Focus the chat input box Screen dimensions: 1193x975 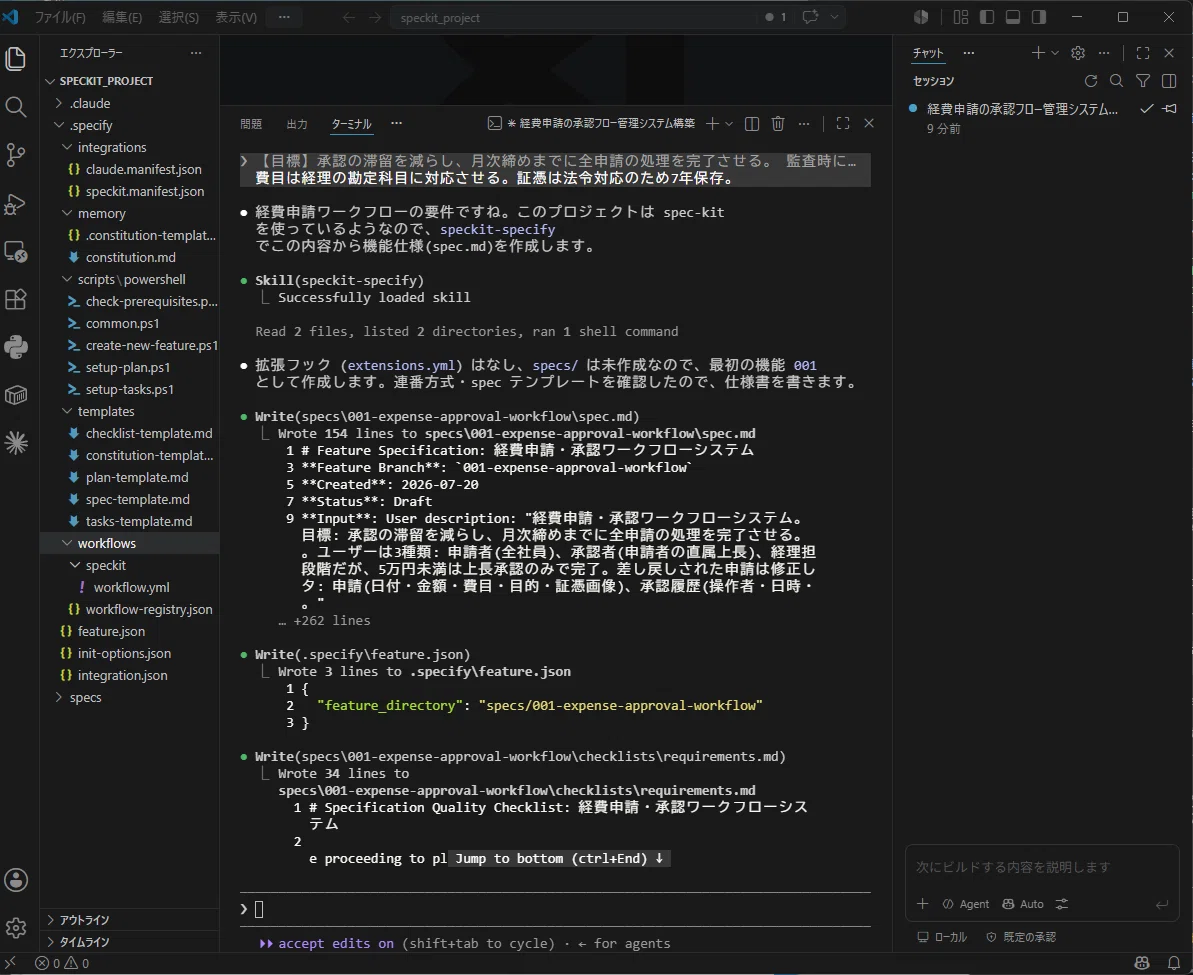pyautogui.click(x=1042, y=868)
